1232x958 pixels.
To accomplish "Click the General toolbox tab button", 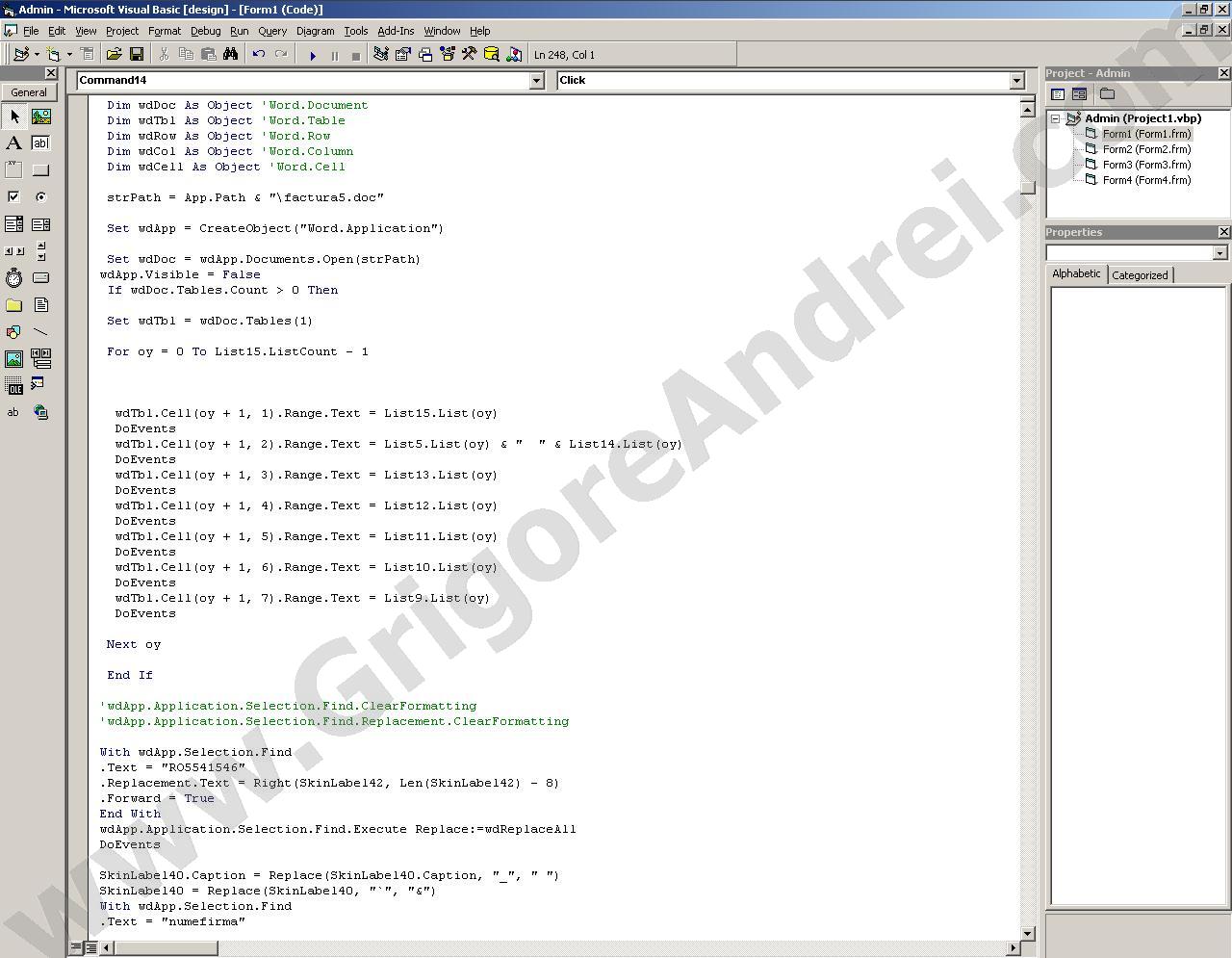I will pyautogui.click(x=29, y=92).
